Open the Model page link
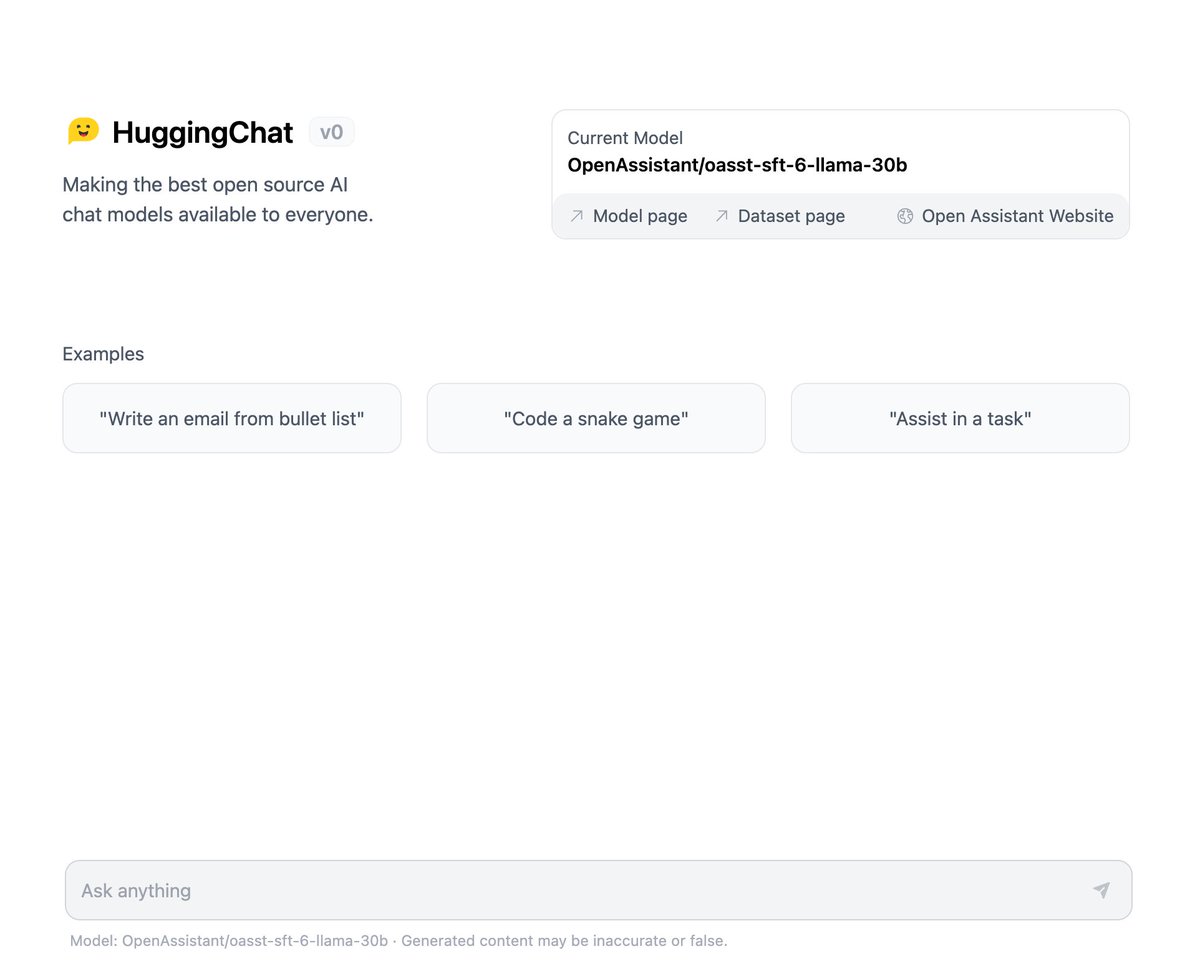This screenshot has width=1200, height=974. pos(628,216)
